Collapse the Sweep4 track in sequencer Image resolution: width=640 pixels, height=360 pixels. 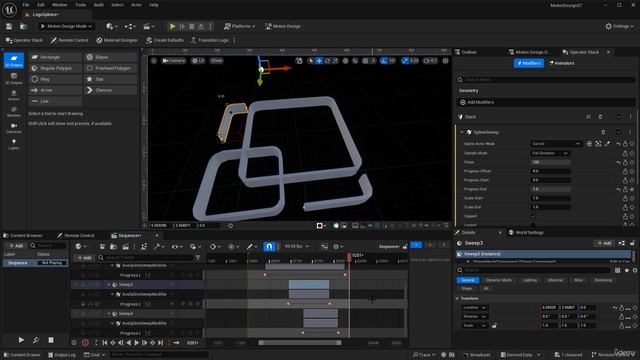click(x=109, y=314)
